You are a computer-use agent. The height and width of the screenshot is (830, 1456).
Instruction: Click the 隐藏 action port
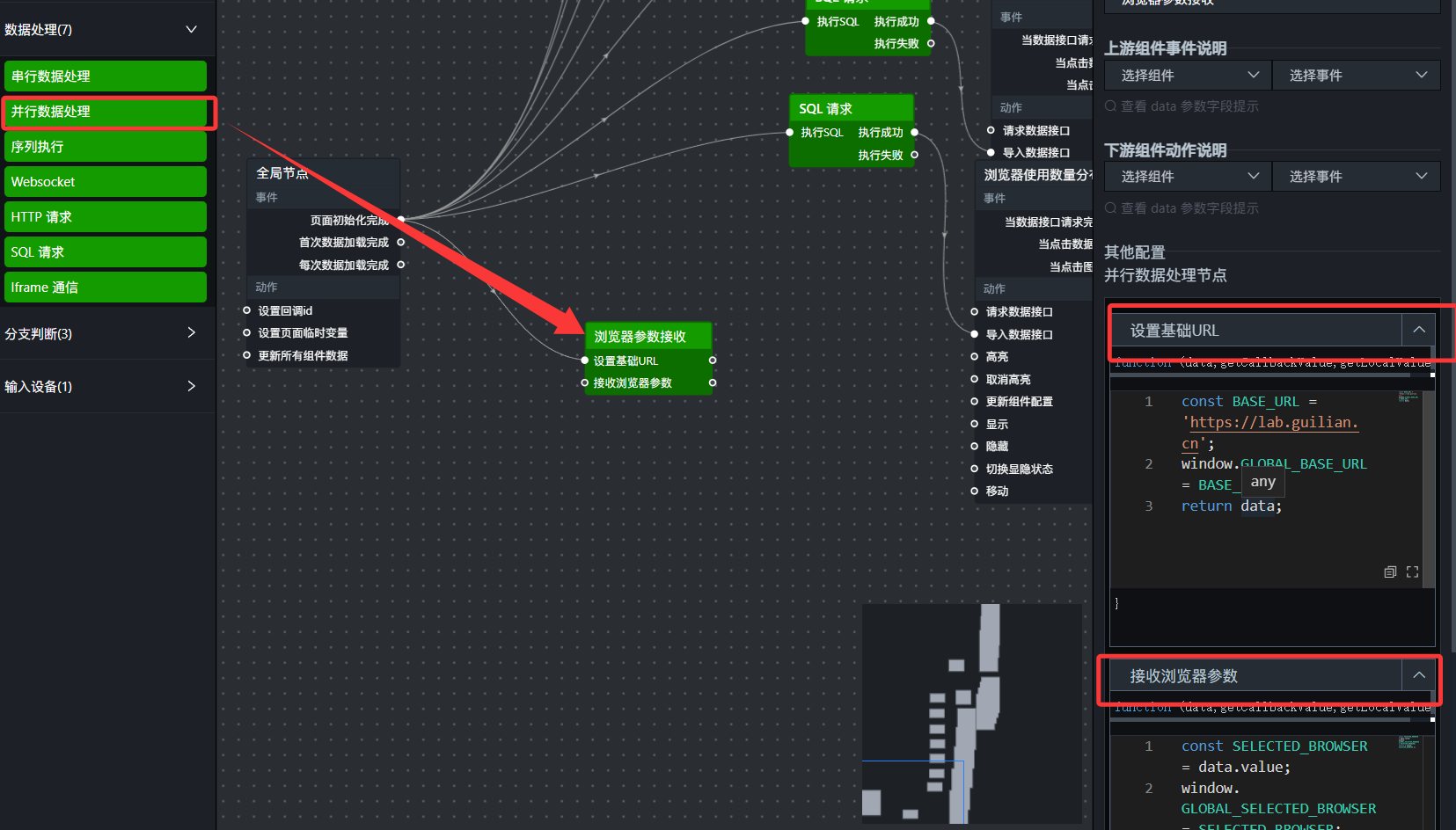(x=975, y=447)
